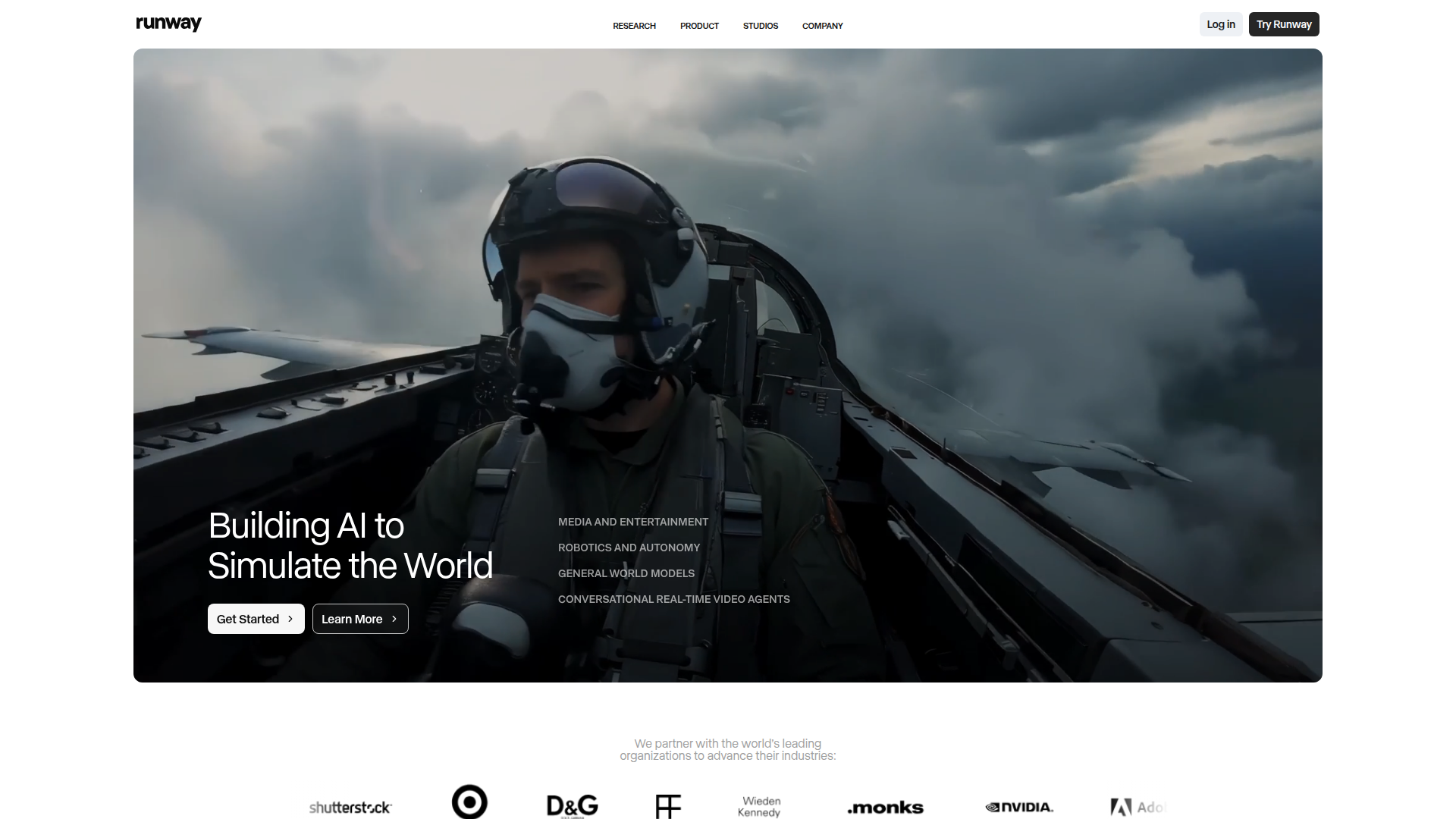The image size is (1456, 819).
Task: Click the Target bullseye logo
Action: coord(469,802)
